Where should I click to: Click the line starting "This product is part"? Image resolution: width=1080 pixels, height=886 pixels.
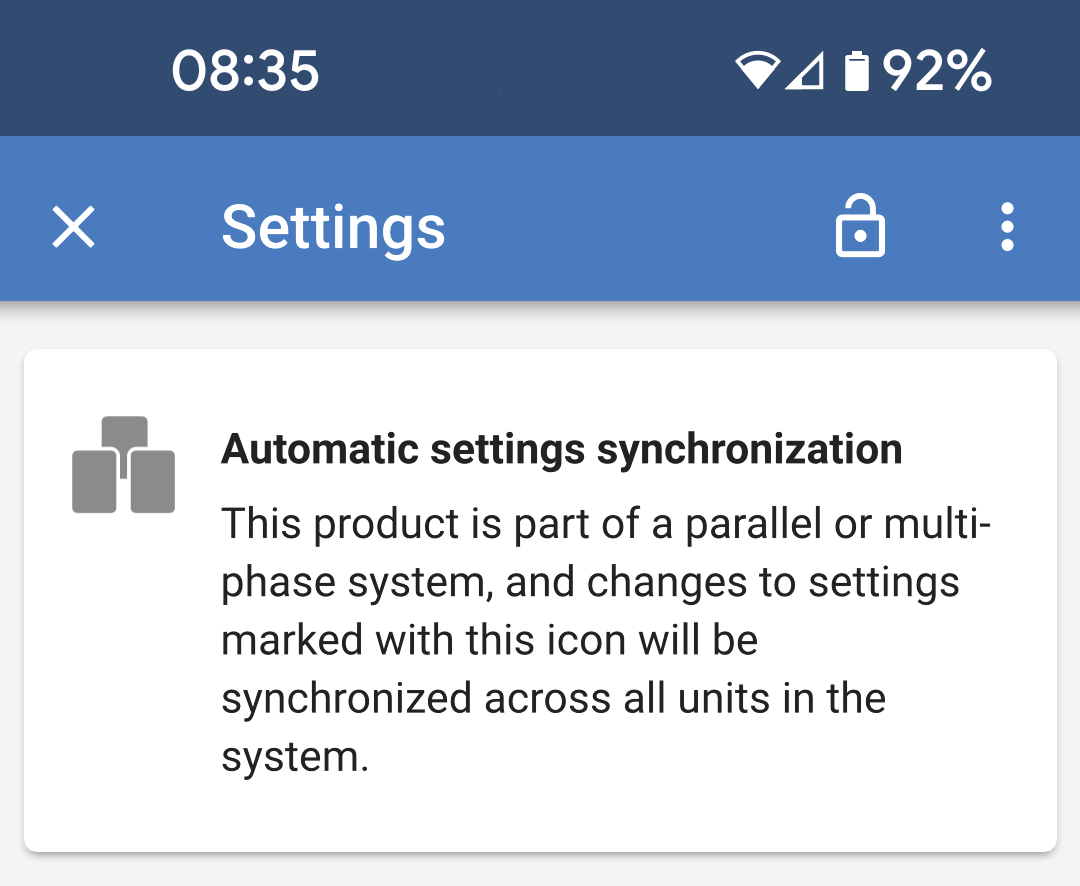pyautogui.click(x=605, y=524)
